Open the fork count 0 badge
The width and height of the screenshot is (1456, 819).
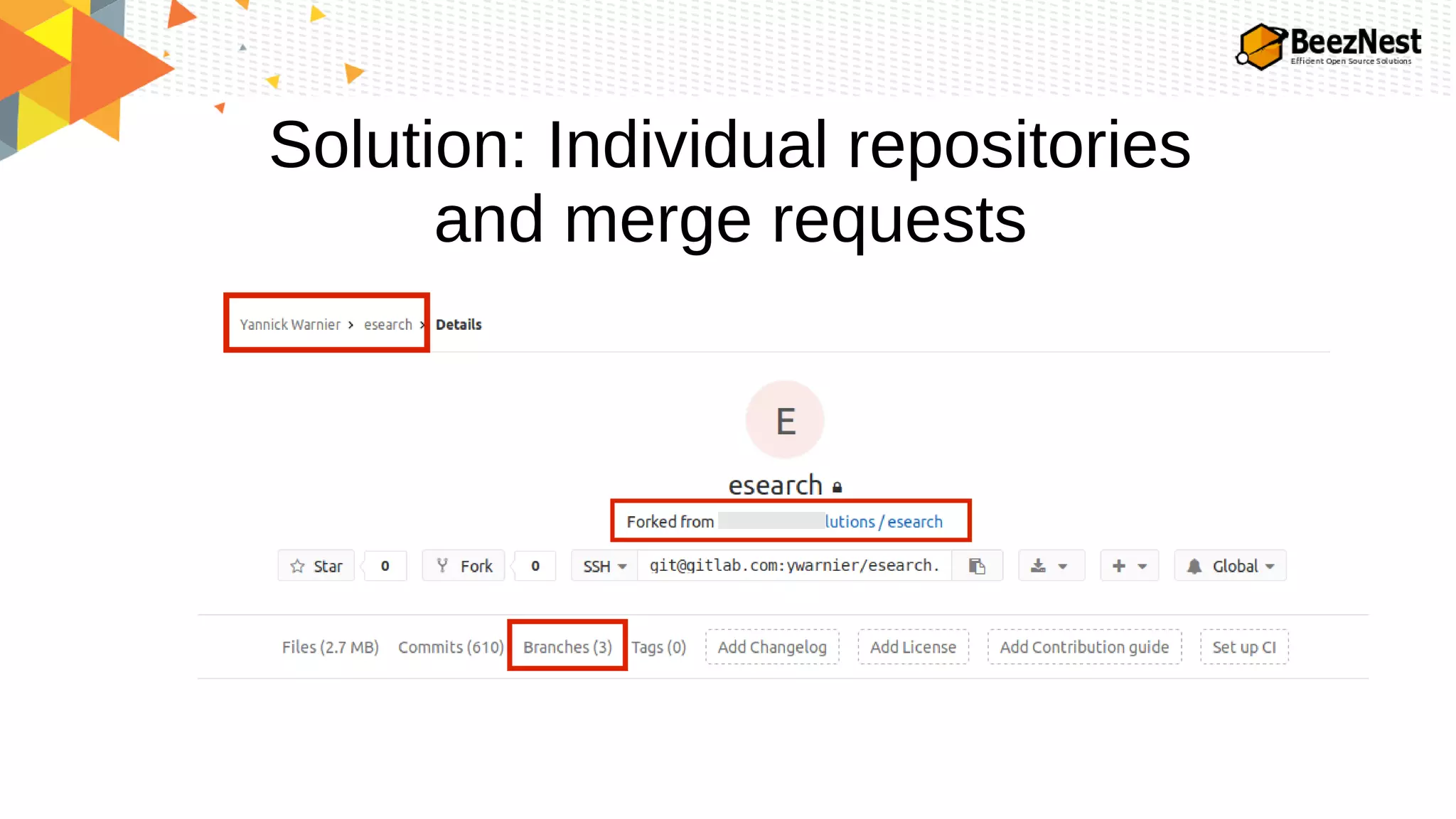(535, 566)
